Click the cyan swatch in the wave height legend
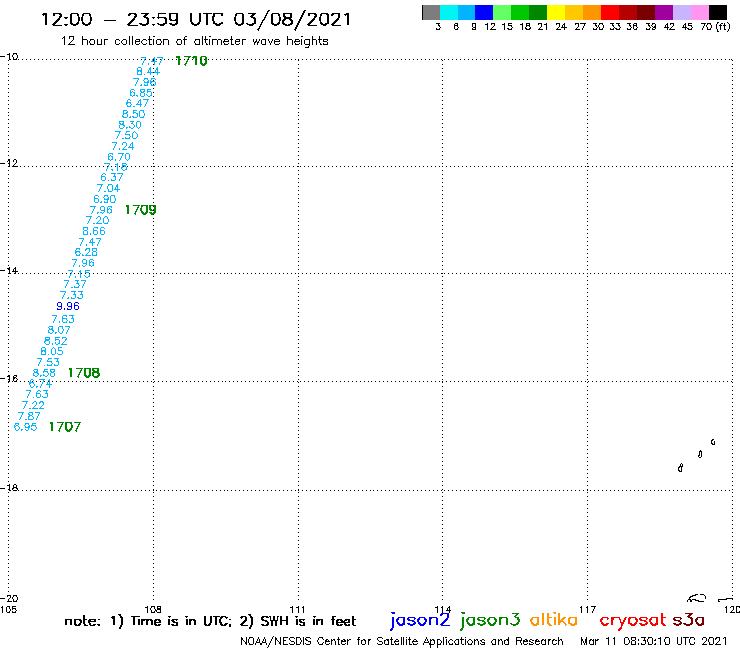Screen dimensions: 740x650 [449, 12]
